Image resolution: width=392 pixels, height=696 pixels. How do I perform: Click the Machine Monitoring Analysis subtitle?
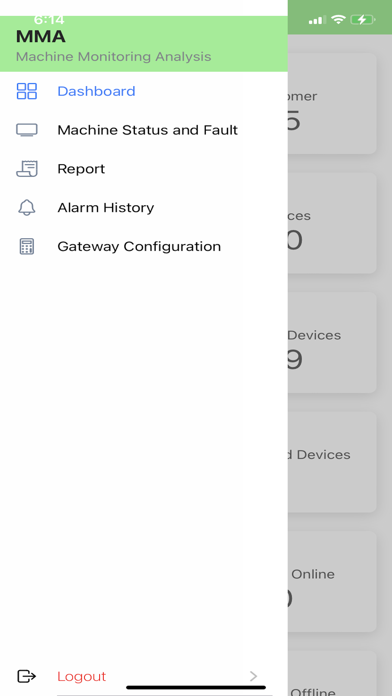coord(113,57)
